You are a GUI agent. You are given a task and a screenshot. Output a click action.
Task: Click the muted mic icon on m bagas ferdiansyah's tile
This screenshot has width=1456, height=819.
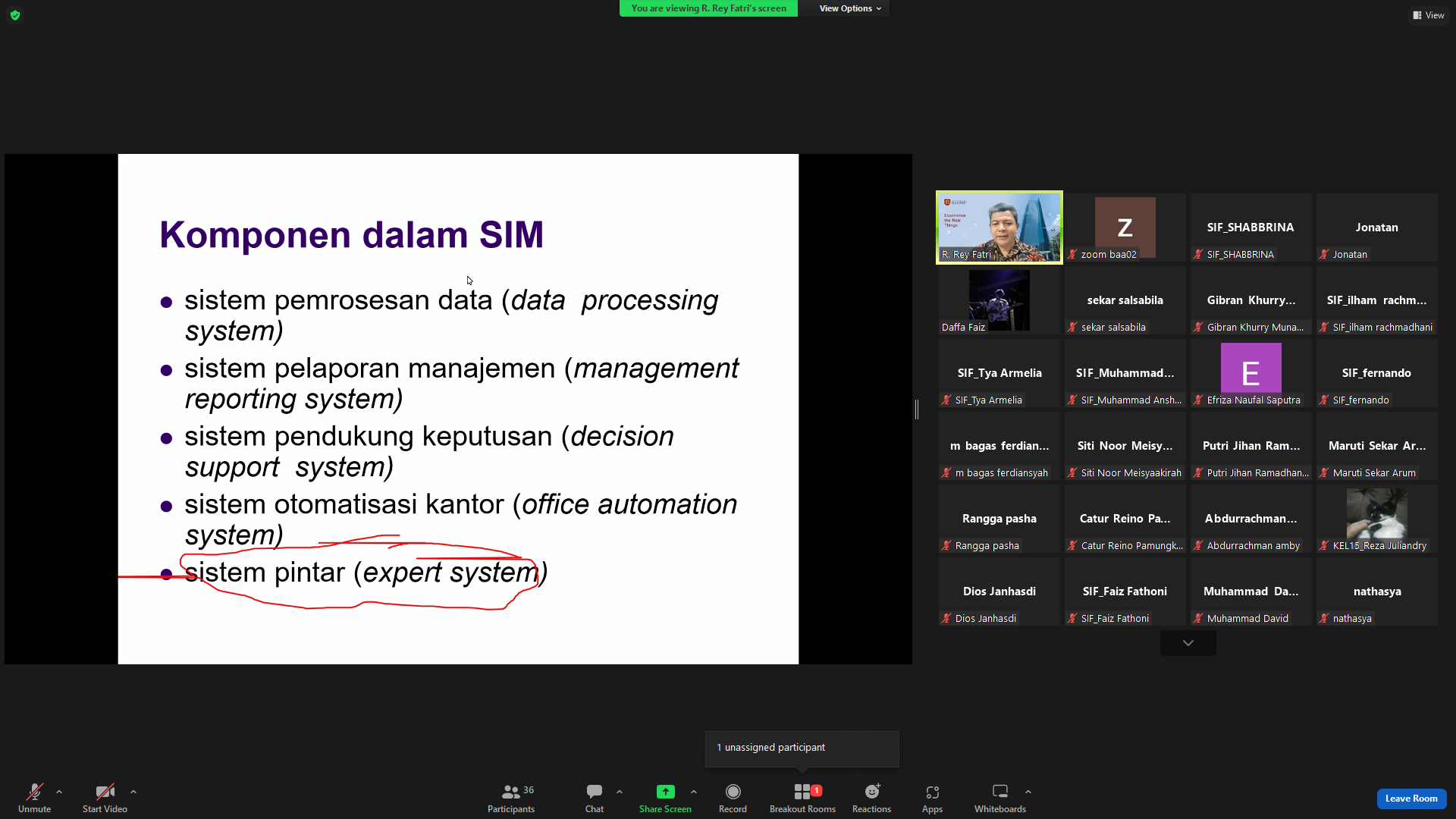(x=946, y=473)
